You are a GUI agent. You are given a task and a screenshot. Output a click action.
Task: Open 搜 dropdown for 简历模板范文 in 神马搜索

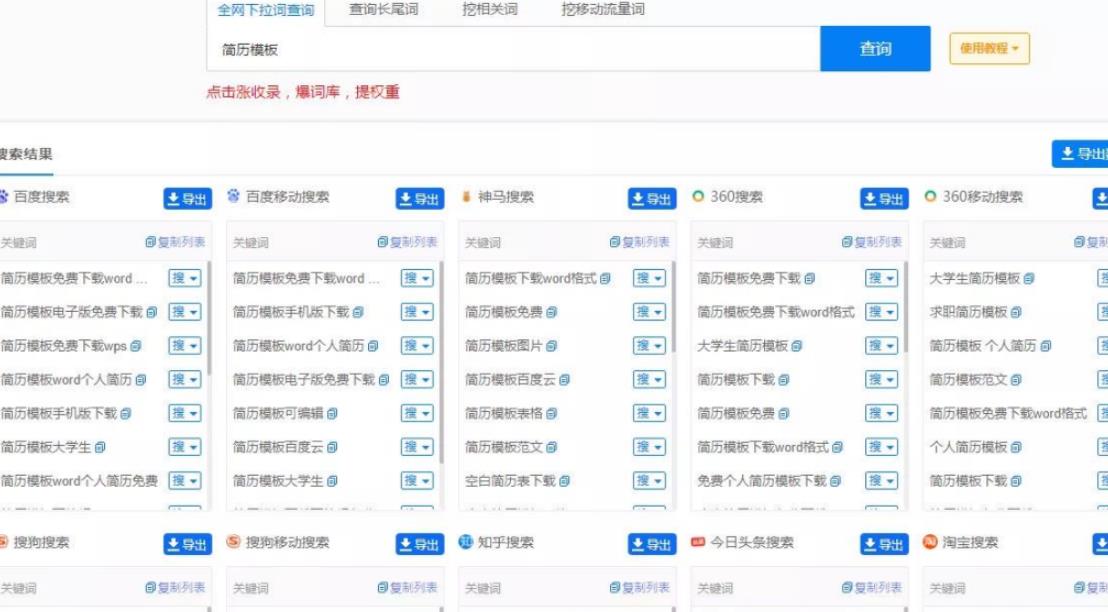[649, 447]
